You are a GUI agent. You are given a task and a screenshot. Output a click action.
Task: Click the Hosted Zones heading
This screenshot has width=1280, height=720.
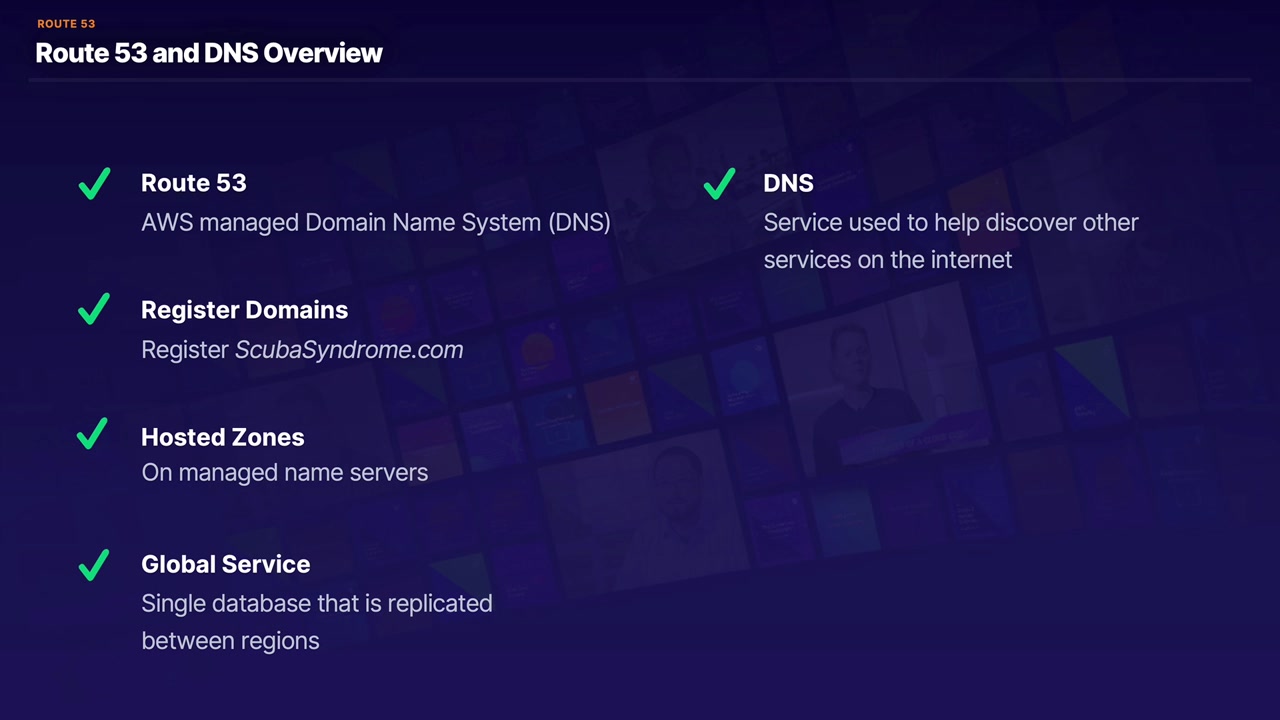222,437
